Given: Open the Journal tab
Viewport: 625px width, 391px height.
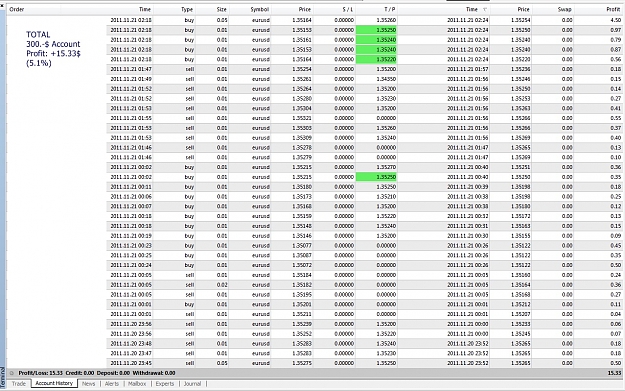Looking at the screenshot, I should (x=192, y=384).
